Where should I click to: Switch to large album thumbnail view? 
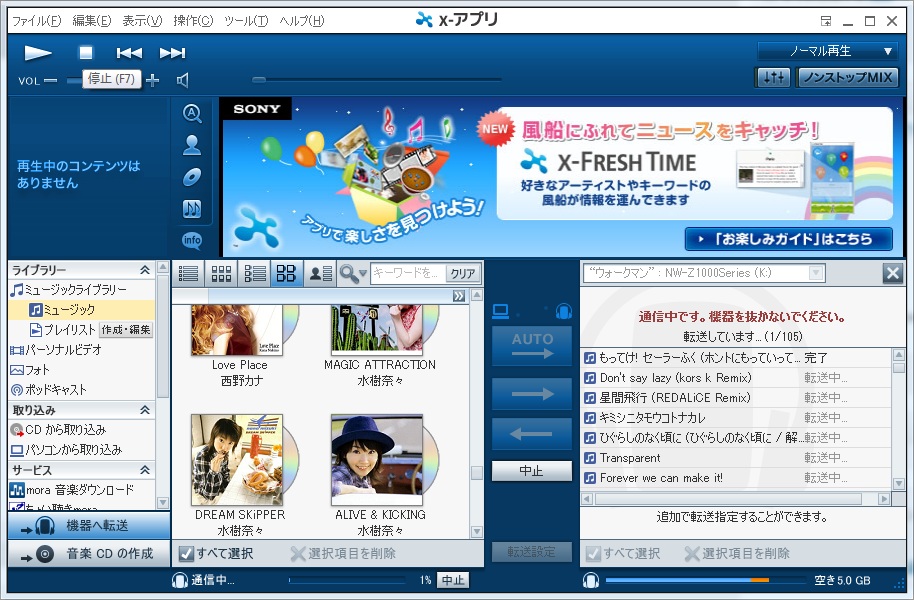286,273
